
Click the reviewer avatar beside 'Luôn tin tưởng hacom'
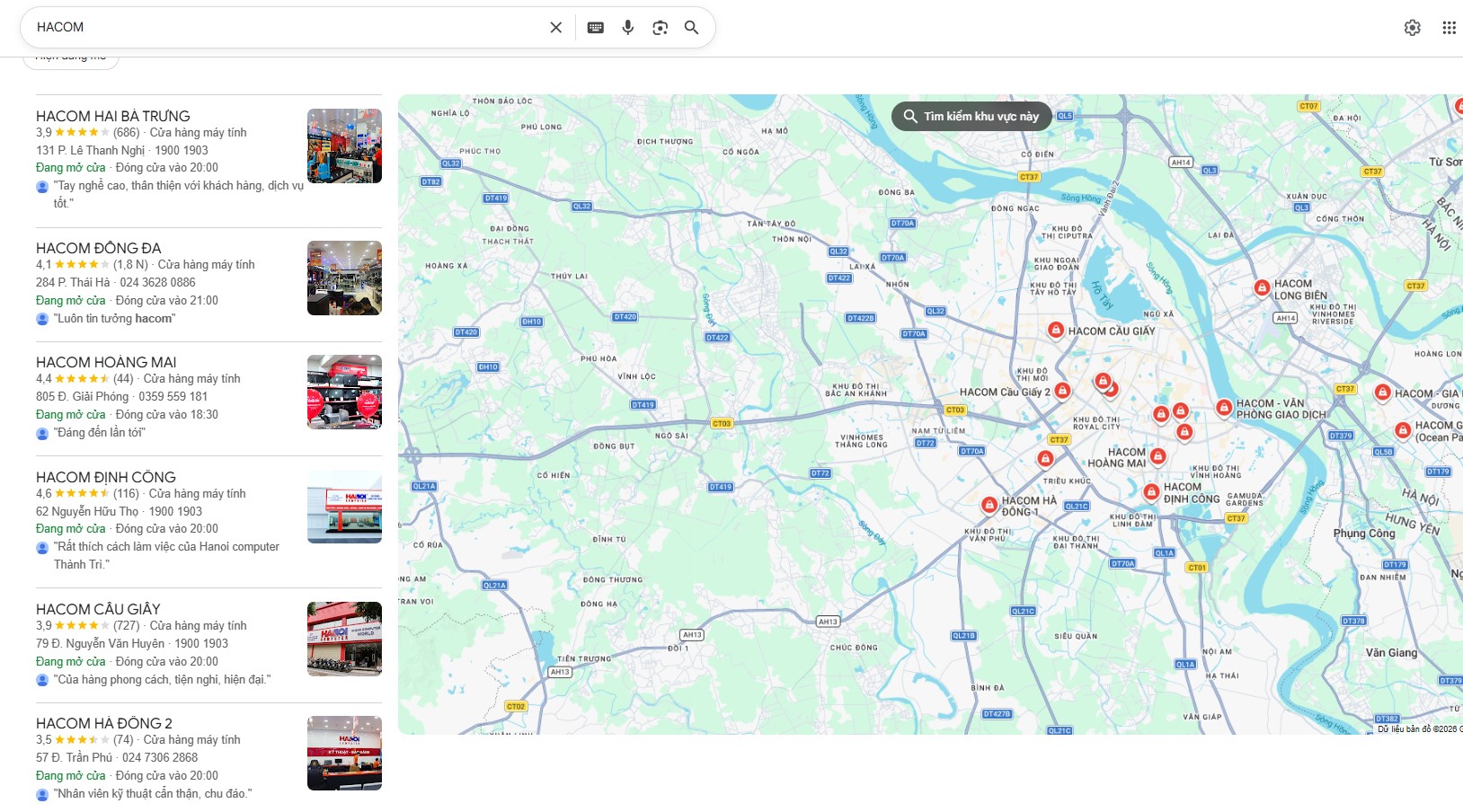coord(42,319)
